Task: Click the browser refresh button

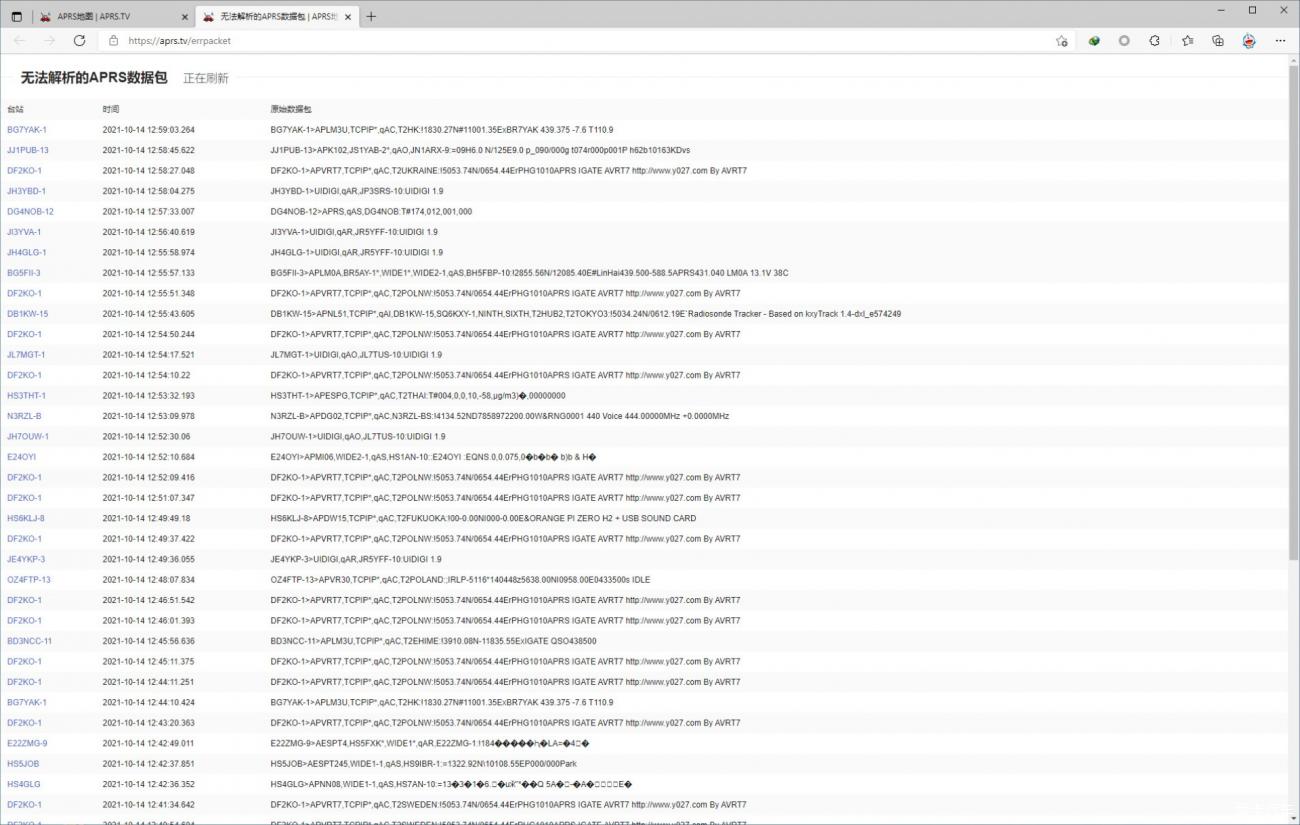Action: [x=79, y=40]
